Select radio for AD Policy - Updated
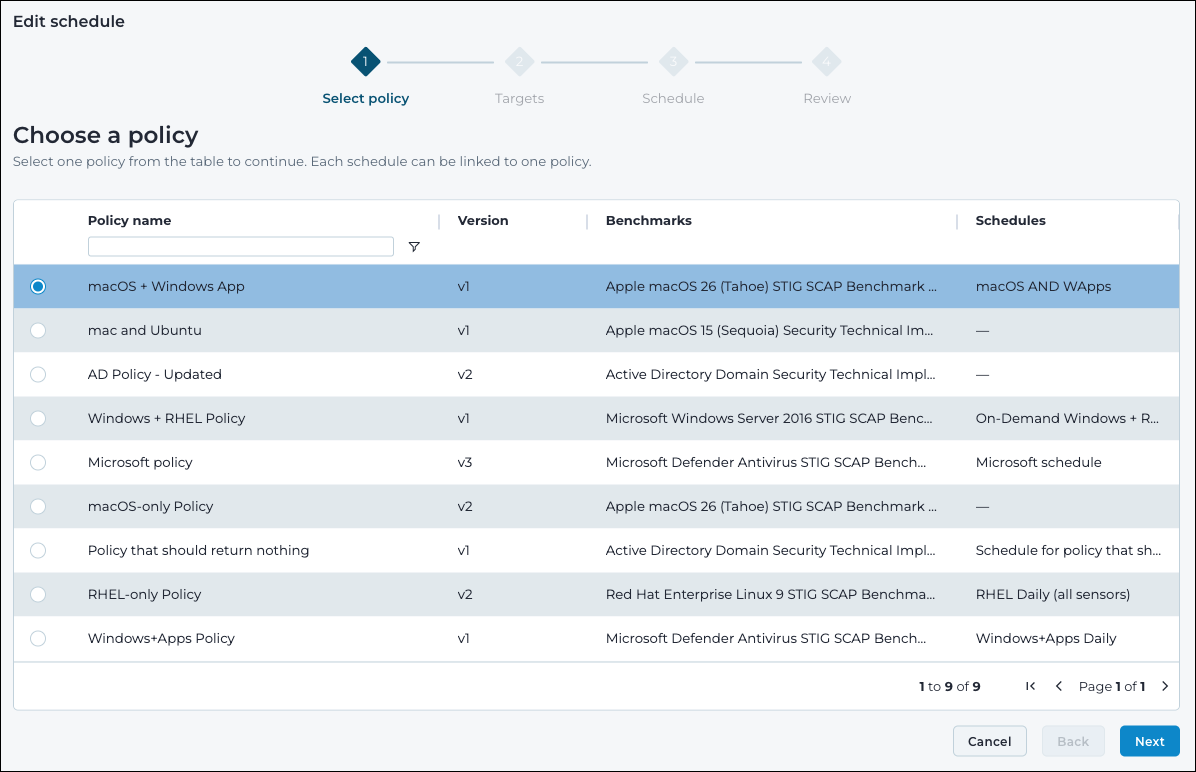The image size is (1196, 772). (x=38, y=375)
